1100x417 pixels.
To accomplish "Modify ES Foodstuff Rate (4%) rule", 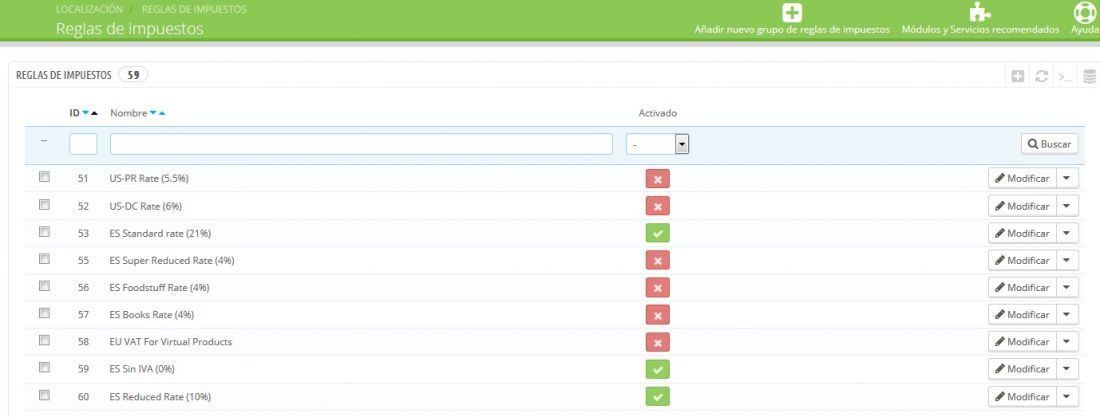I will coord(1022,287).
